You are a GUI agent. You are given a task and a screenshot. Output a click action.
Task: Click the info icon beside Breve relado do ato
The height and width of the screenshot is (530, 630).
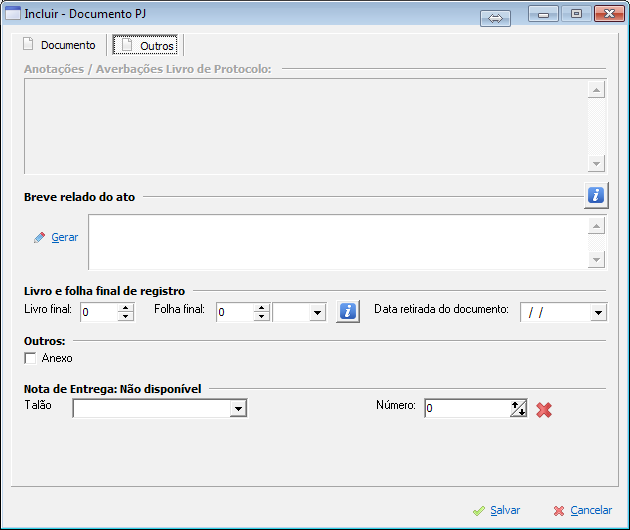596,195
